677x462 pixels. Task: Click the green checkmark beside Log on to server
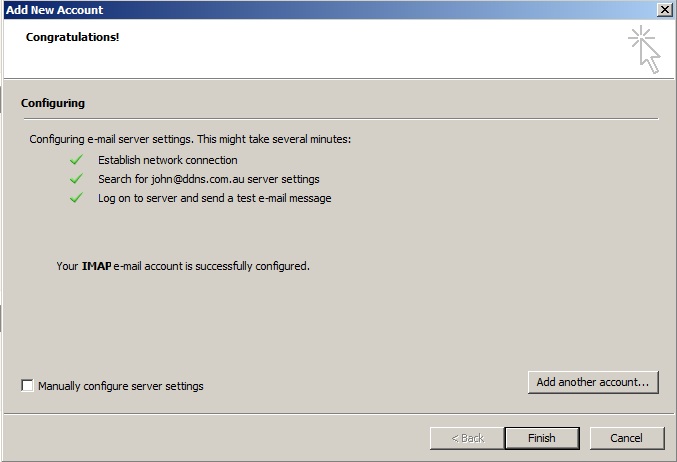(x=76, y=198)
